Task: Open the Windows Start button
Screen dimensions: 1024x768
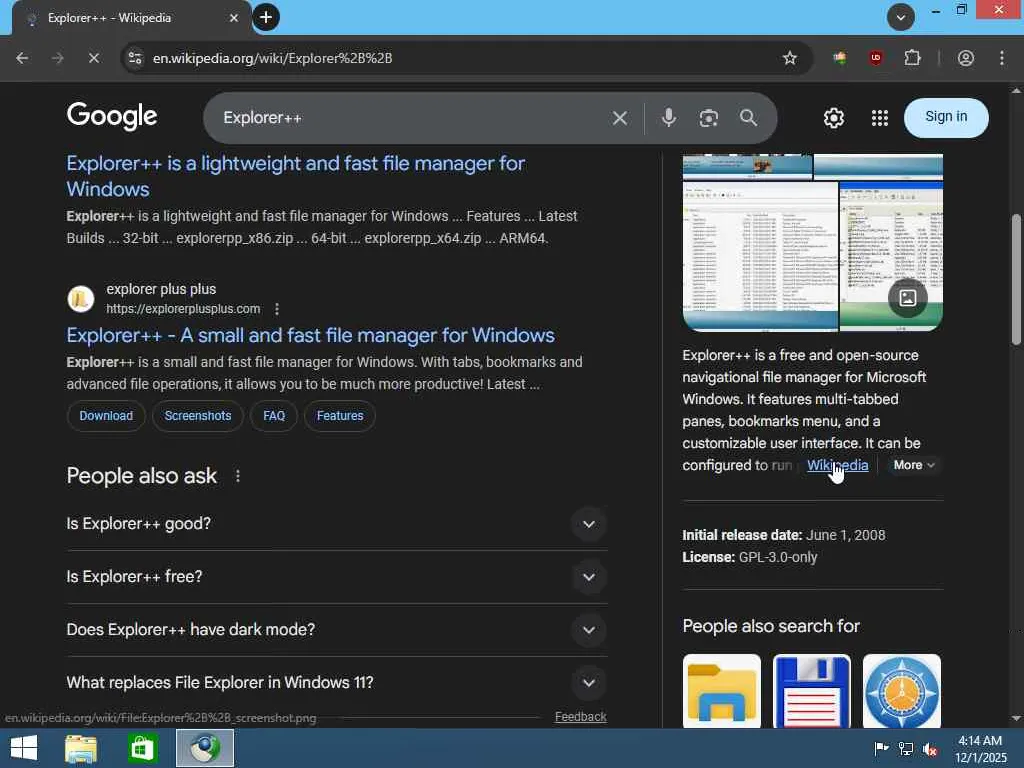Action: pyautogui.click(x=24, y=748)
